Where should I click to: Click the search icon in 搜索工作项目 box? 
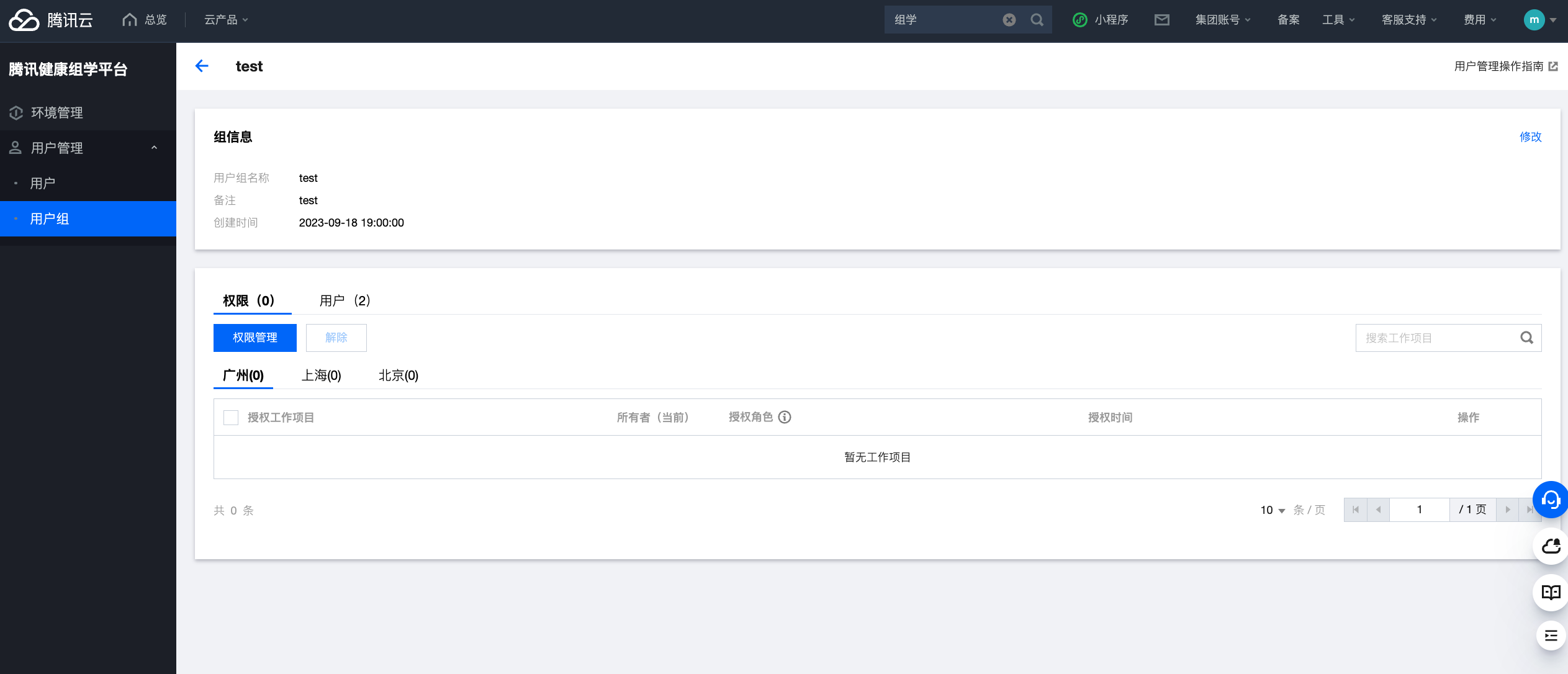(x=1526, y=338)
